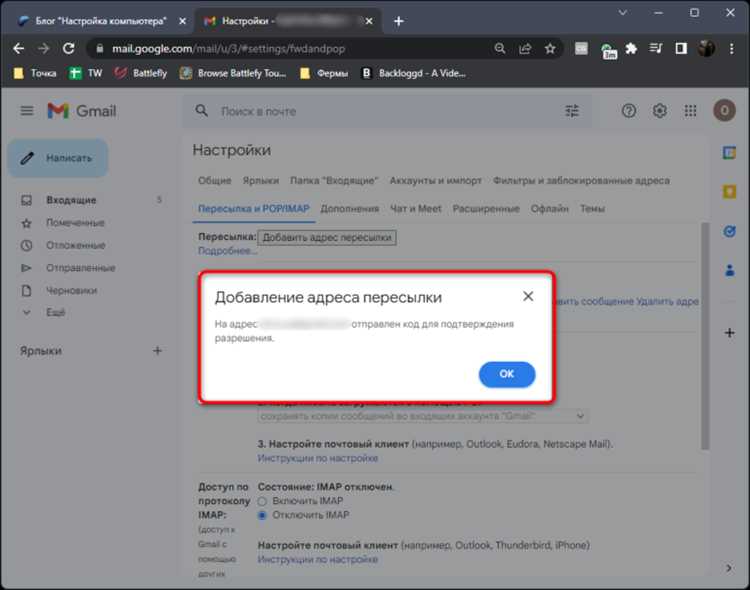Select the Enable IMAP radio button

(262, 501)
